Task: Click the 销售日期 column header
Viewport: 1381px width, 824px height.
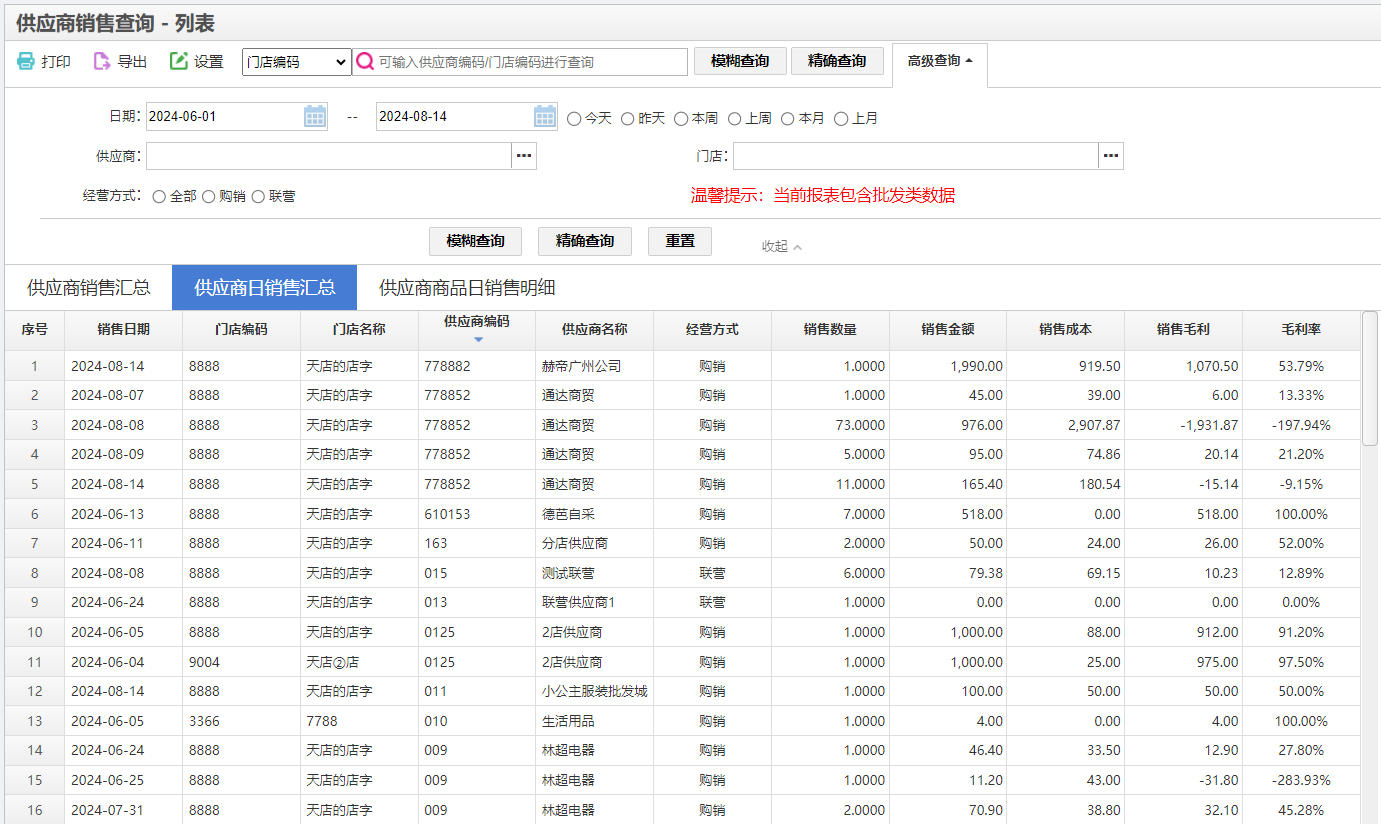Action: click(x=124, y=329)
